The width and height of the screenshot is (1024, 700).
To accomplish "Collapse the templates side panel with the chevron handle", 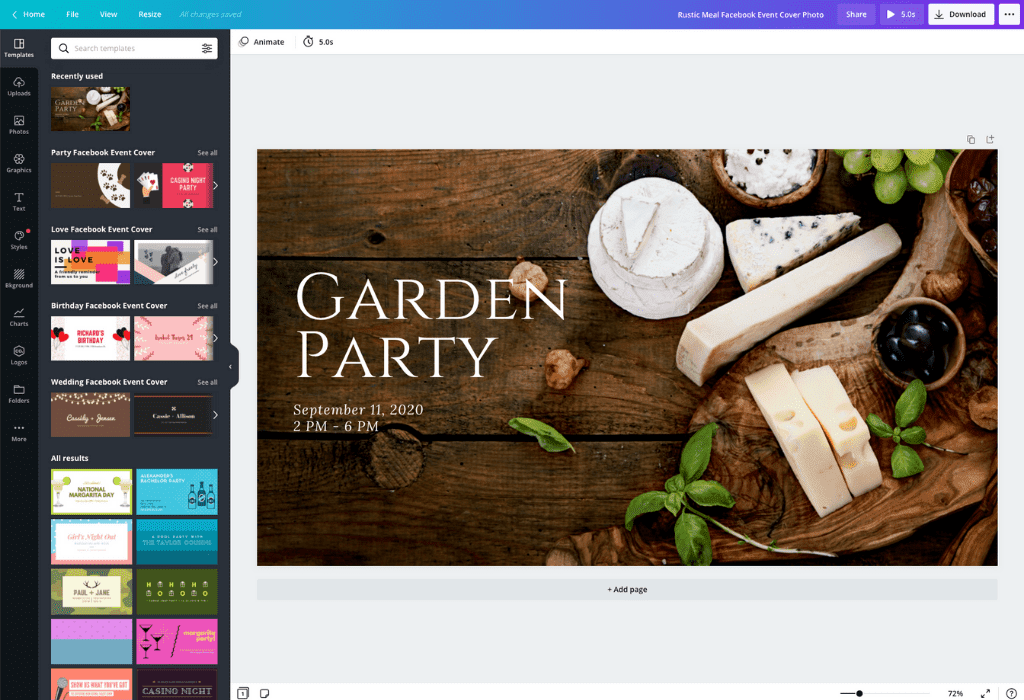I will click(232, 366).
